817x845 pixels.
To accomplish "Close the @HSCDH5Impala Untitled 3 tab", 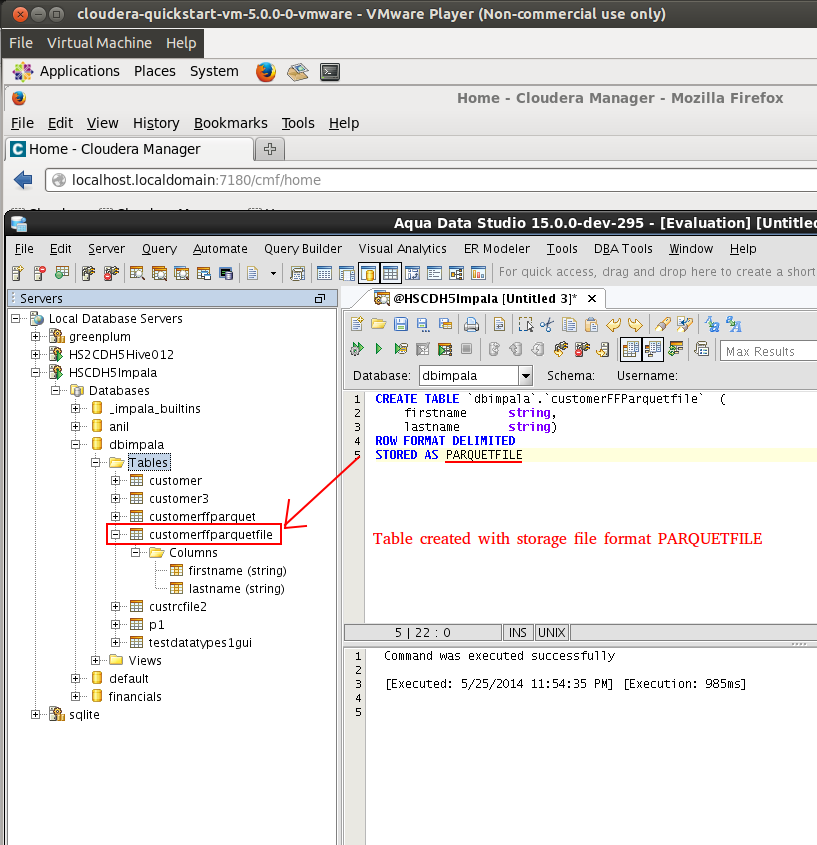I will (x=592, y=299).
